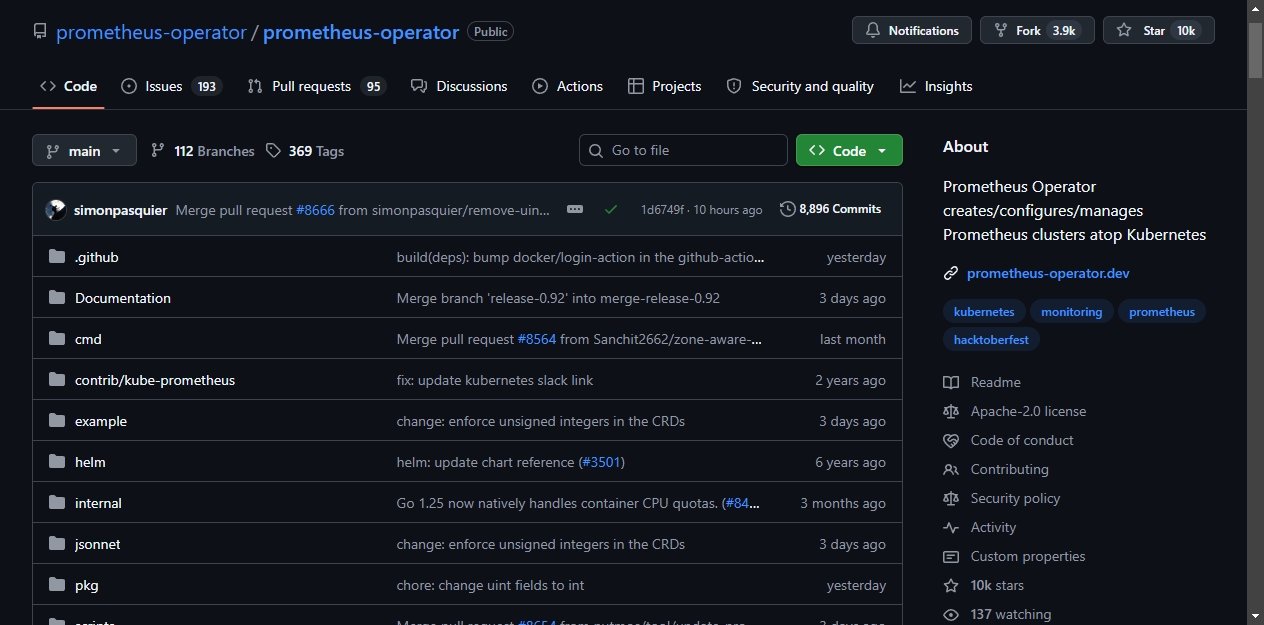Image resolution: width=1264 pixels, height=625 pixels.
Task: Open Apache-2.0 license link
Action: 1014,411
